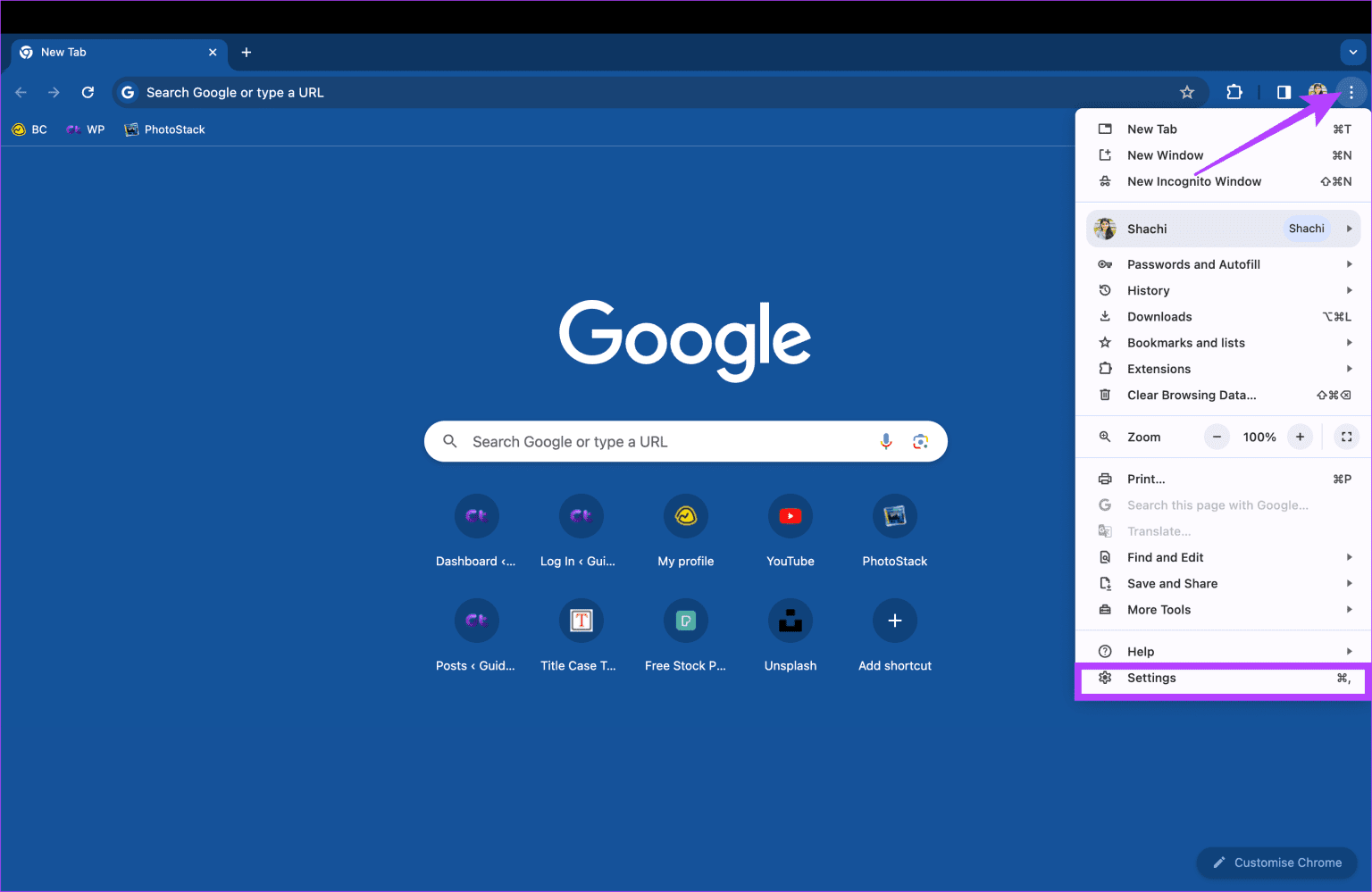The width and height of the screenshot is (1372, 892).
Task: Start voice search with the microphone icon
Action: 886,441
